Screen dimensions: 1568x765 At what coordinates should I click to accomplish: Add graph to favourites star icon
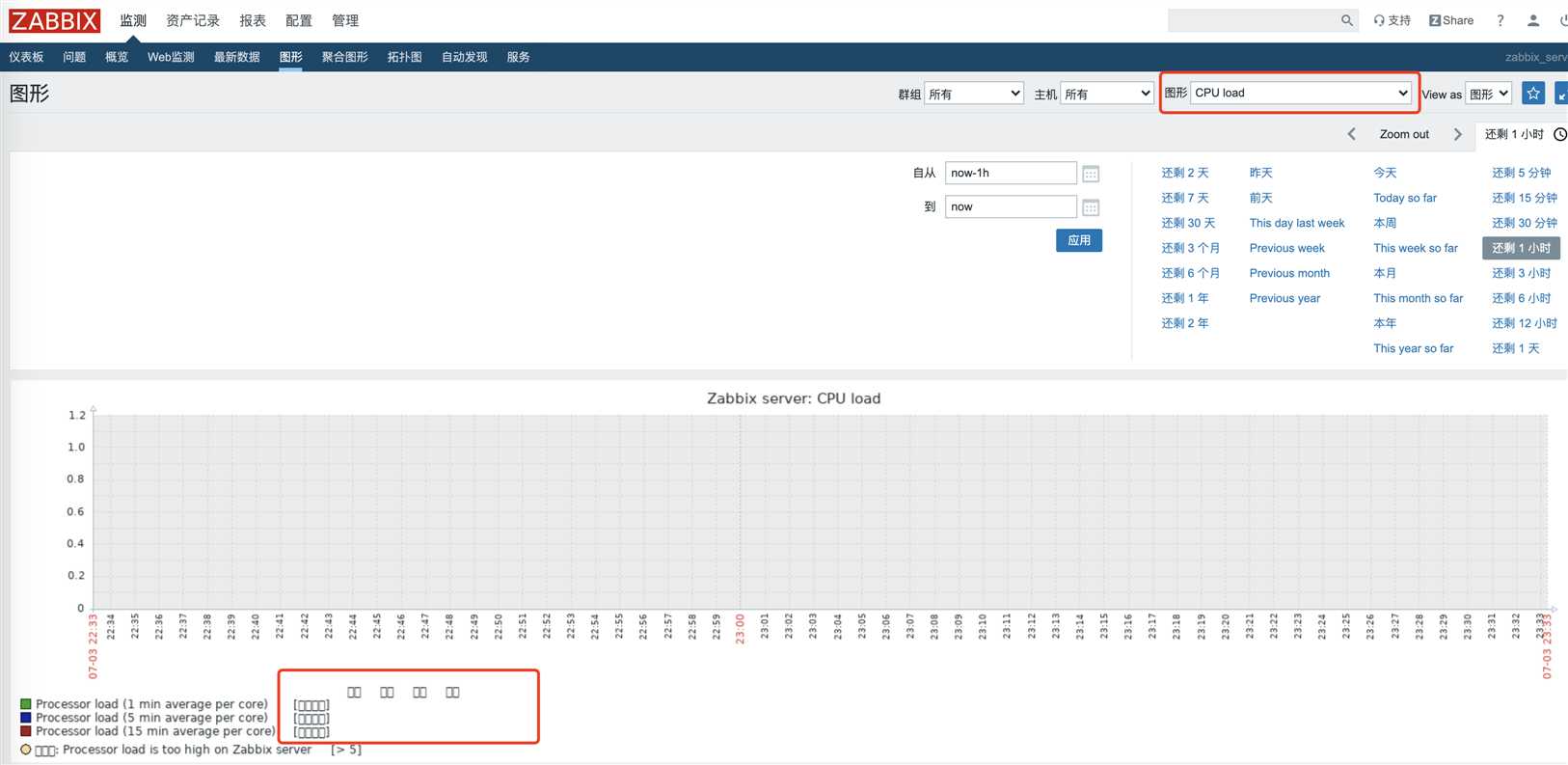[1533, 93]
